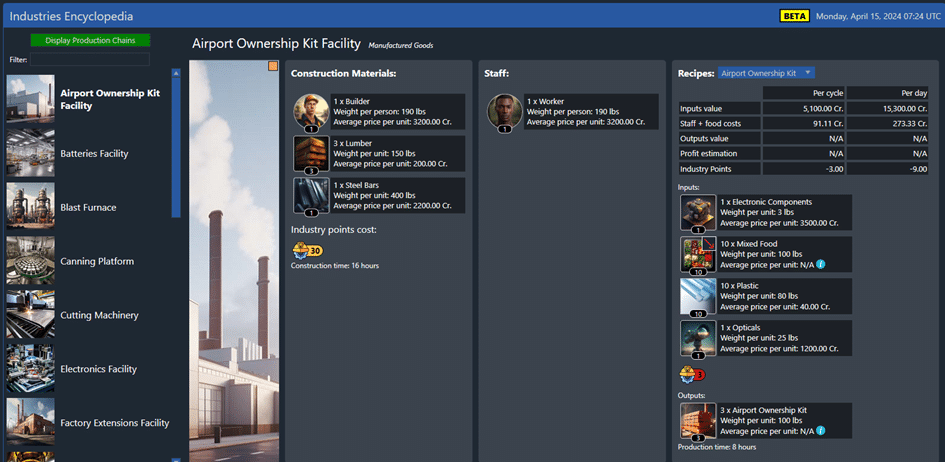Image resolution: width=945 pixels, height=462 pixels.
Task: Click the Opticals input icon
Action: pyautogui.click(x=698, y=338)
